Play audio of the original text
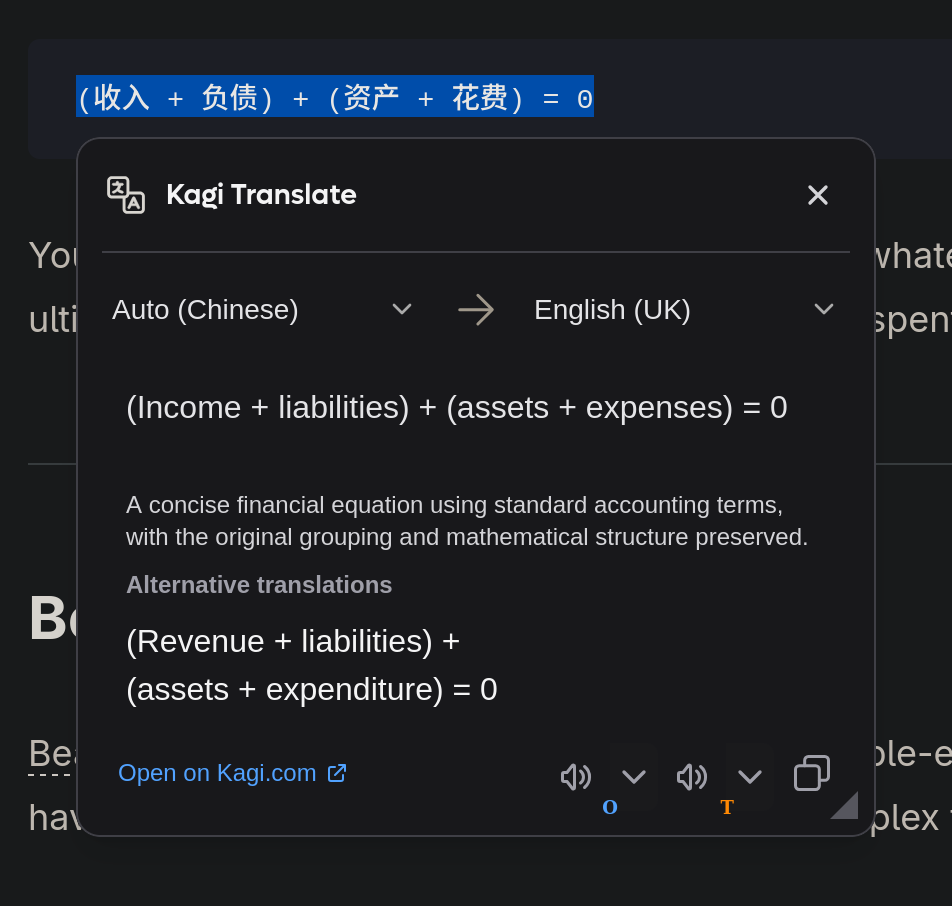This screenshot has height=906, width=952. [576, 777]
